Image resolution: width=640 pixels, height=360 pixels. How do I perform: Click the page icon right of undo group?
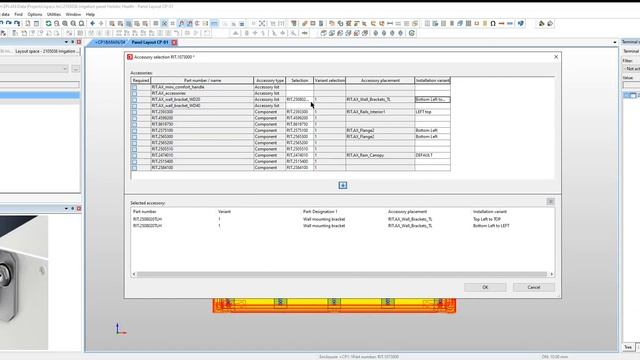pos(27,24)
